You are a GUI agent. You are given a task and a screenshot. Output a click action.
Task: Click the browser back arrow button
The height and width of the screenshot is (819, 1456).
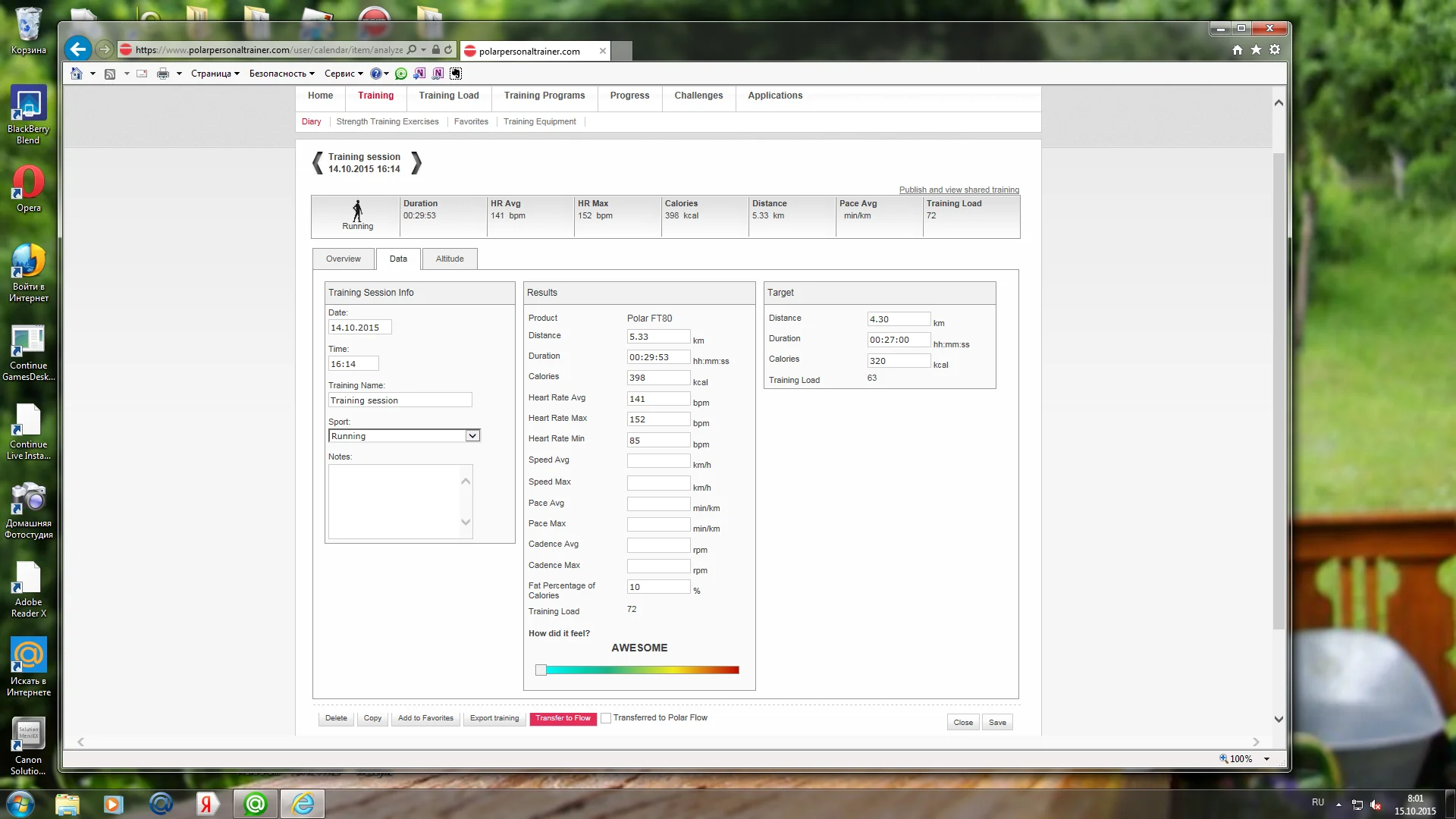77,50
